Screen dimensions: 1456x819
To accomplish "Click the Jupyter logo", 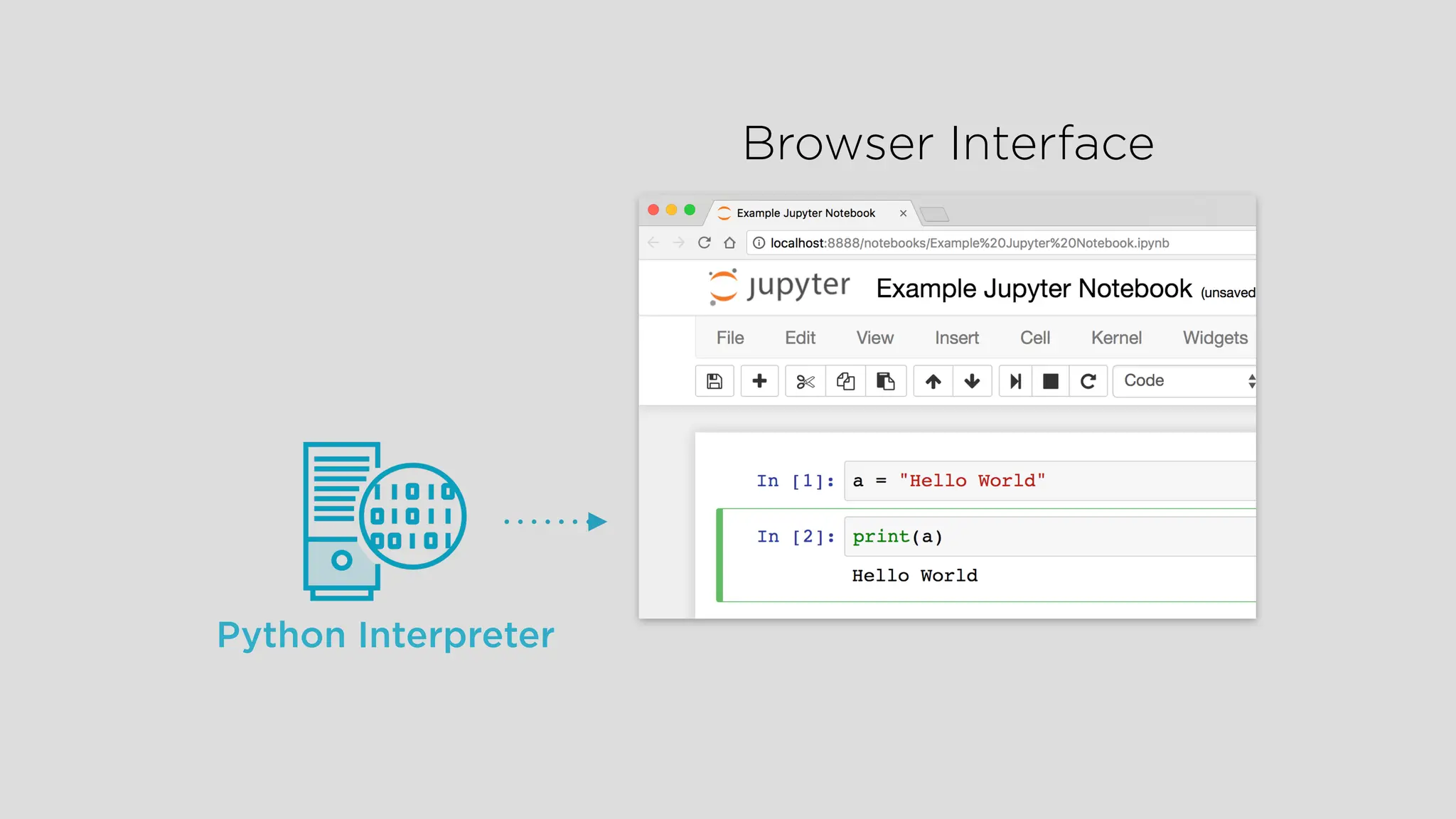I will [779, 287].
